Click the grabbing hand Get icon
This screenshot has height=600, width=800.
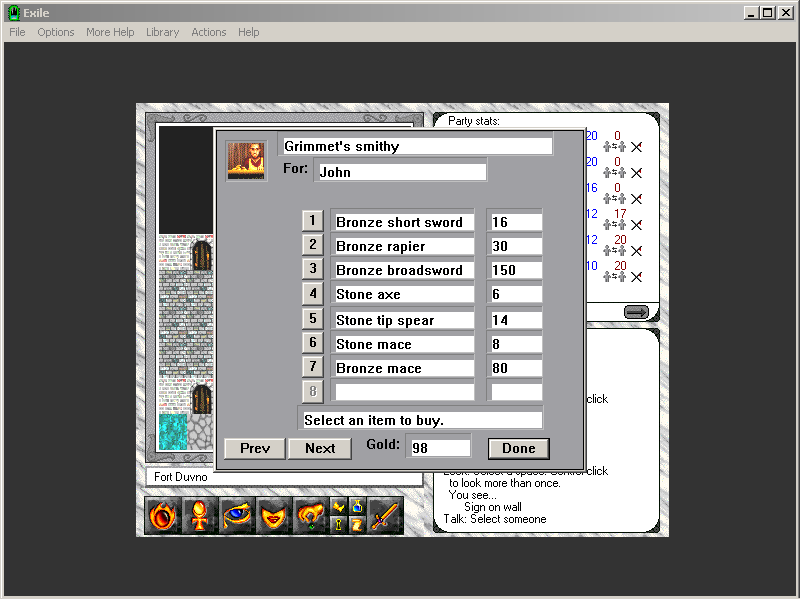pyautogui.click(x=311, y=516)
